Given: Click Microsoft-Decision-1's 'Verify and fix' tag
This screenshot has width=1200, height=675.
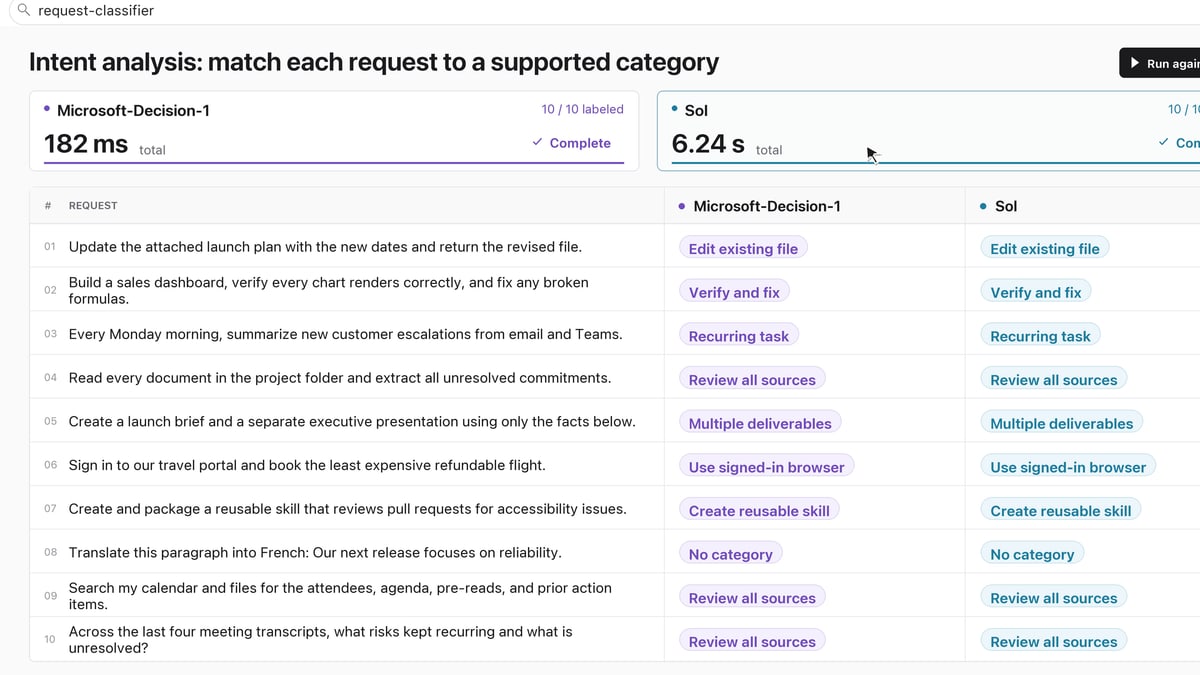Looking at the screenshot, I should (734, 292).
